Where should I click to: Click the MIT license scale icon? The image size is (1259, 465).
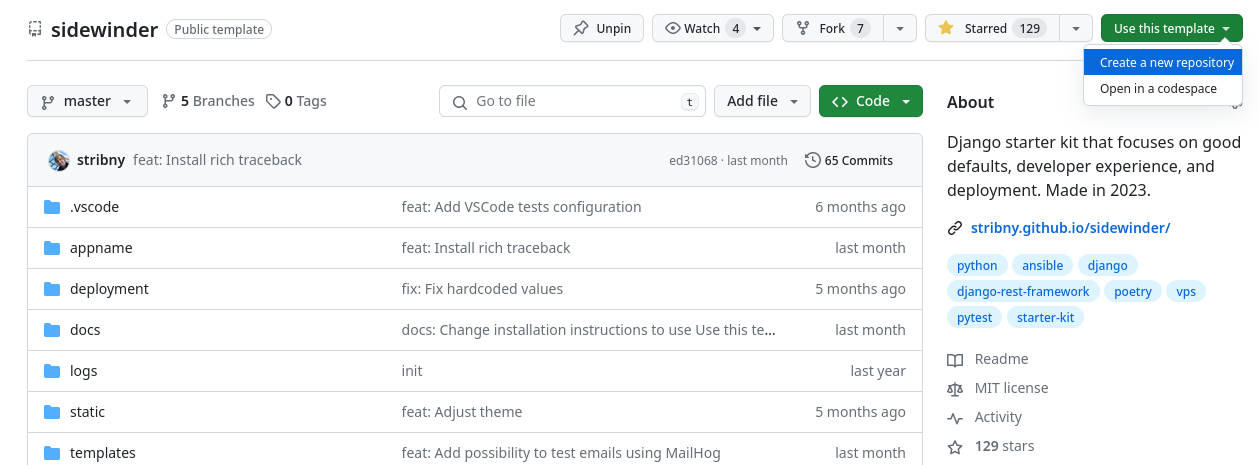(955, 388)
